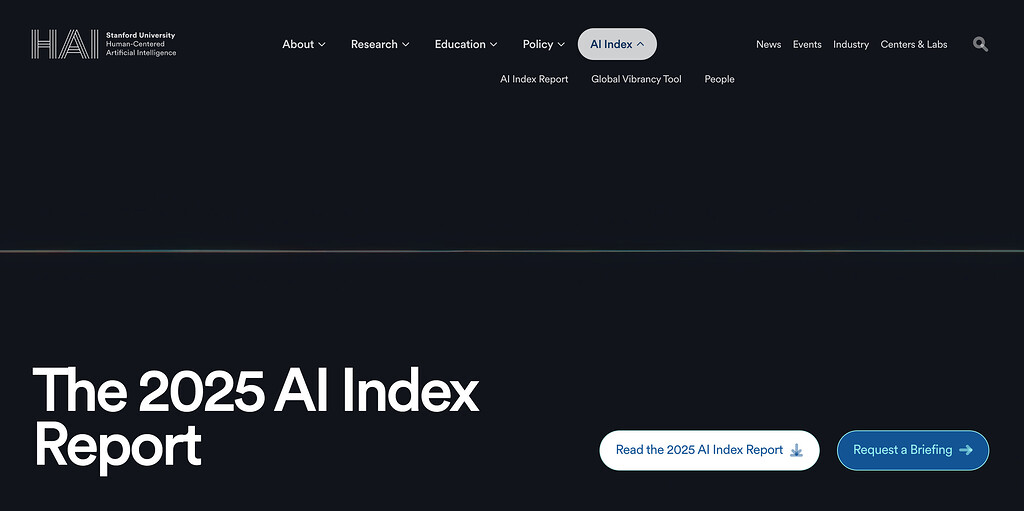Open Centers & Labs page
Viewport: 1024px width, 511px height.
pyautogui.click(x=914, y=44)
